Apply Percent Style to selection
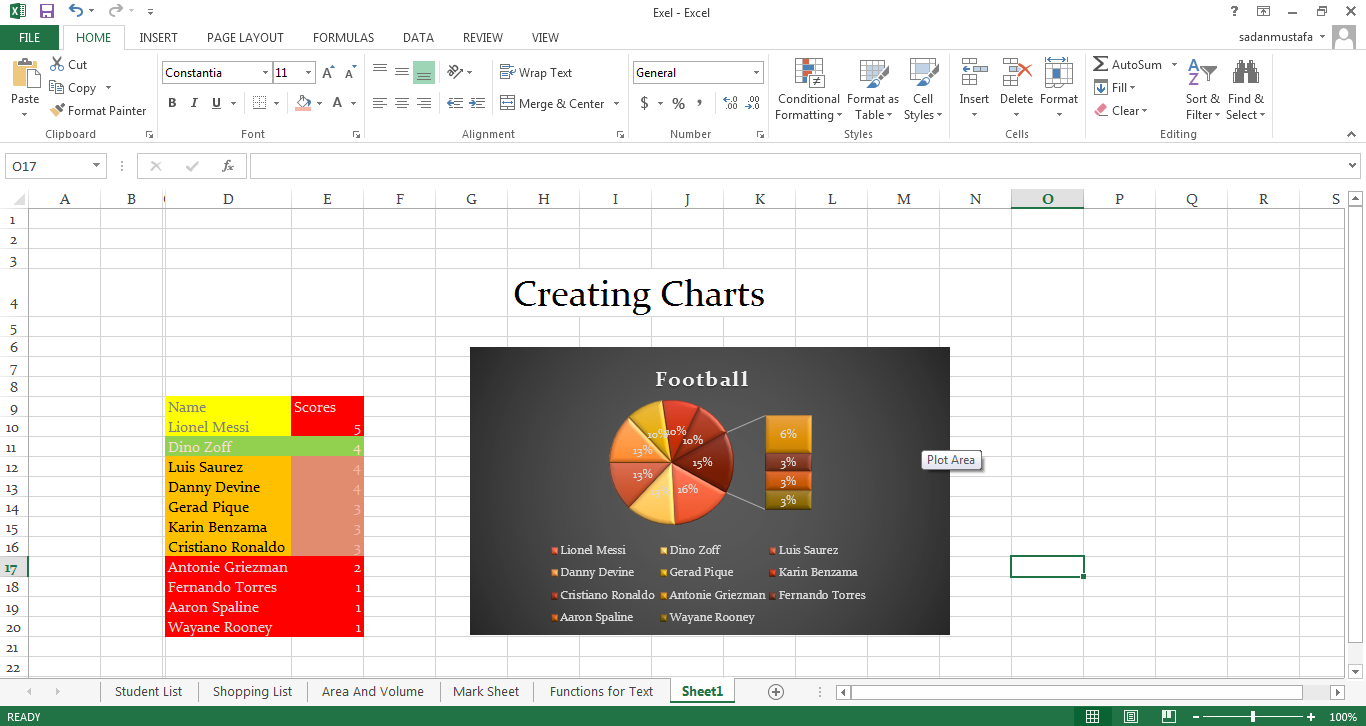The image size is (1366, 726). point(677,102)
